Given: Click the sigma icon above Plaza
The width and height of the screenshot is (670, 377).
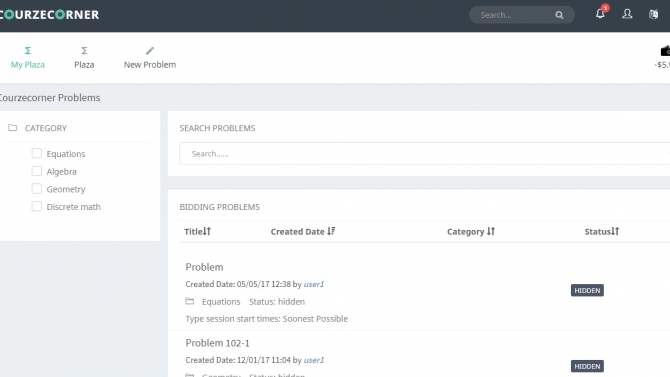Looking at the screenshot, I should (84, 50).
